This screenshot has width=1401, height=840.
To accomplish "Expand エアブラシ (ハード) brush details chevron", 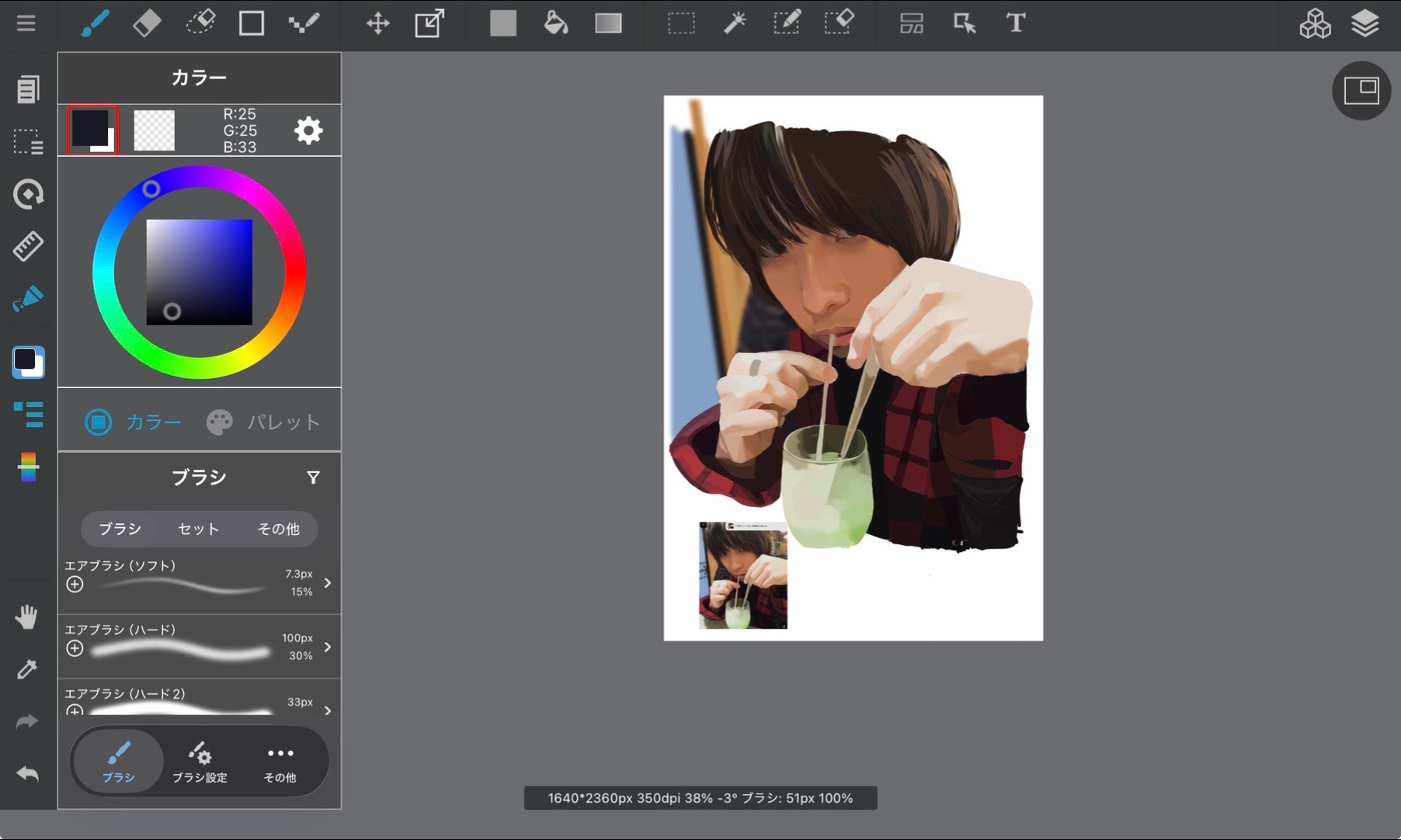I will pos(328,647).
